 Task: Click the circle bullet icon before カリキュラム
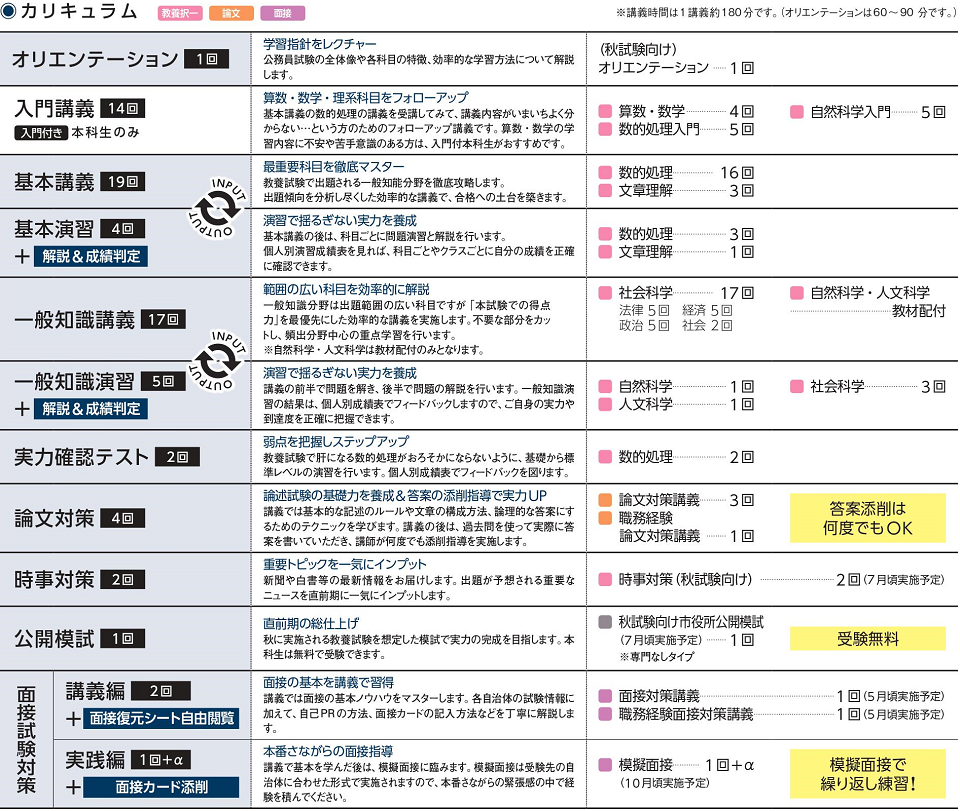click(9, 12)
